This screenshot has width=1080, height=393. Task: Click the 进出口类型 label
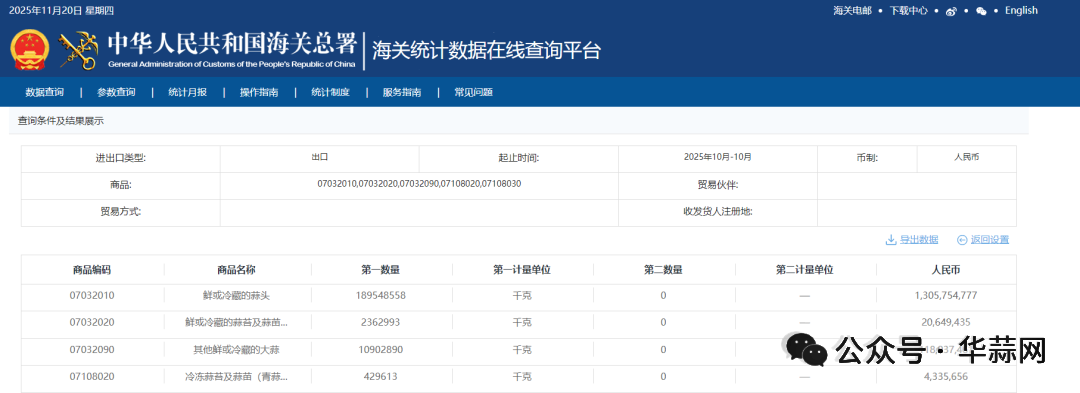(x=121, y=158)
